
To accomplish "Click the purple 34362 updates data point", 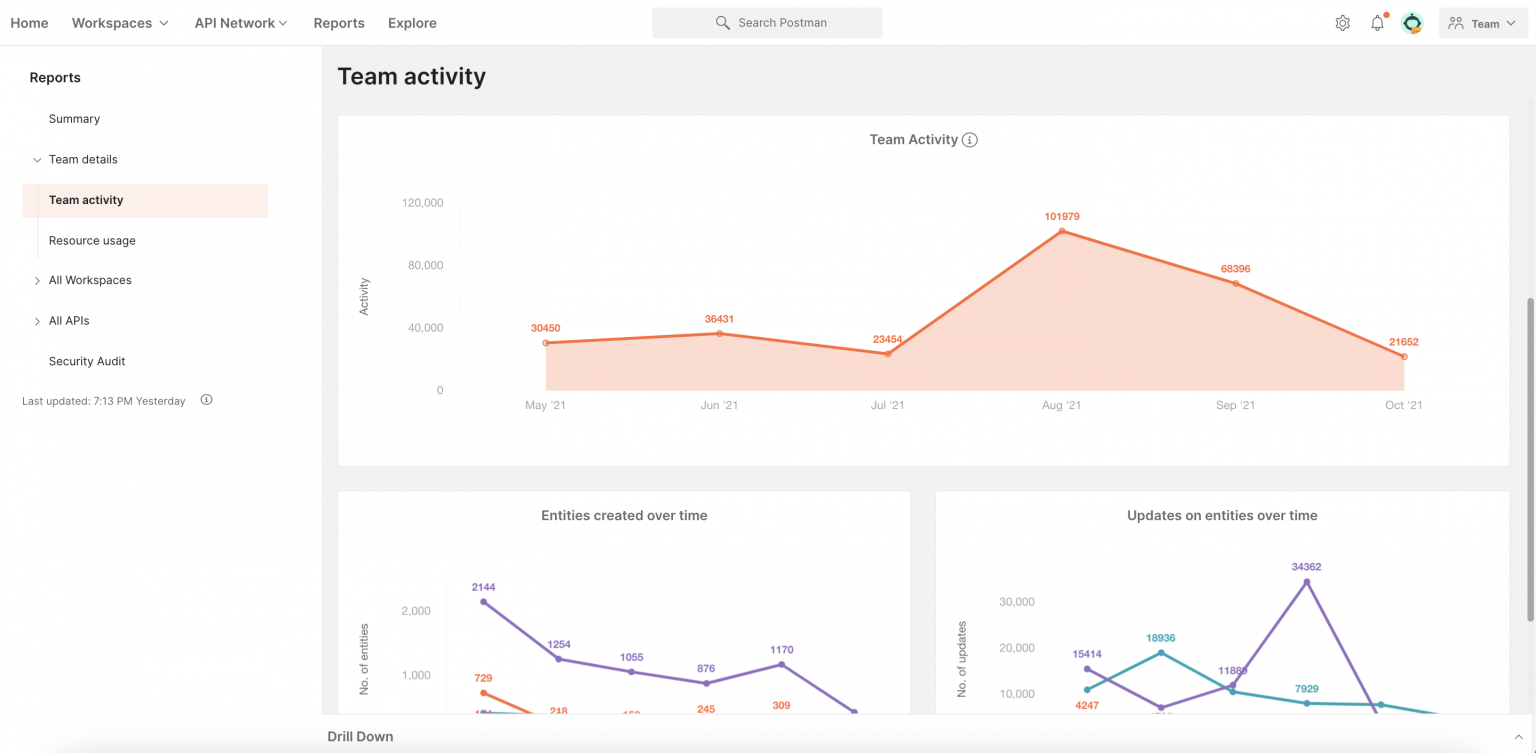I will pyautogui.click(x=1306, y=581).
